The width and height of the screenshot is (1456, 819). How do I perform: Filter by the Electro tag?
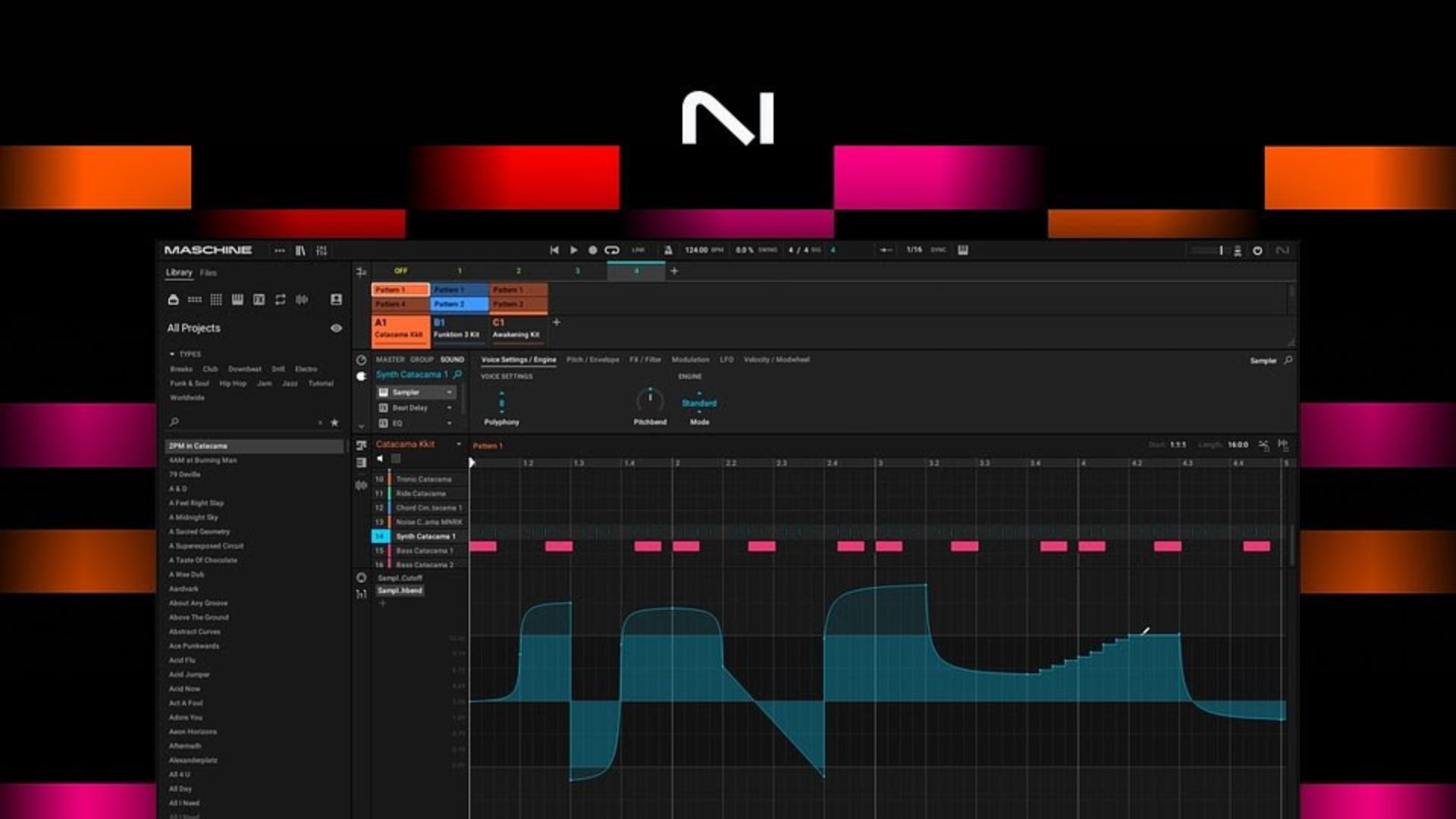pyautogui.click(x=306, y=369)
